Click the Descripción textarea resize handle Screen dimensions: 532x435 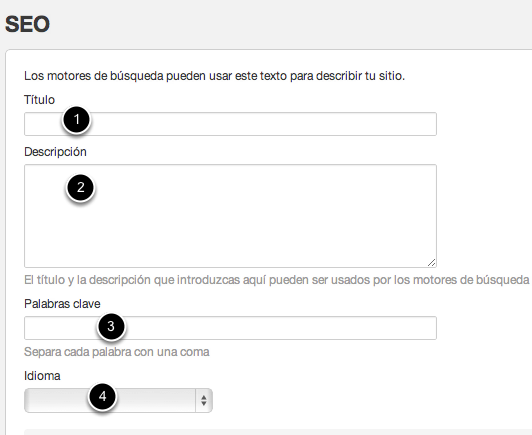click(x=432, y=263)
